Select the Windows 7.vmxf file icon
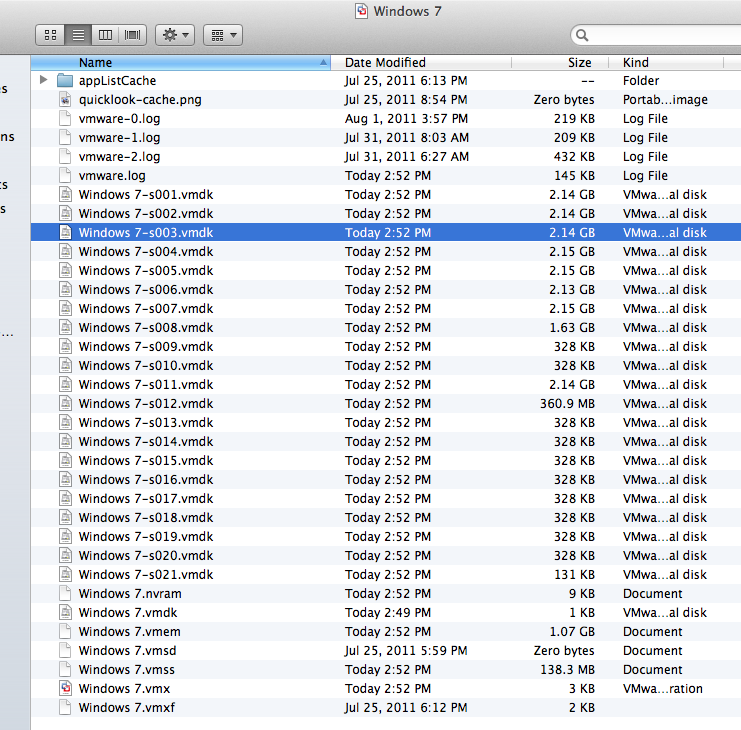 [x=65, y=707]
